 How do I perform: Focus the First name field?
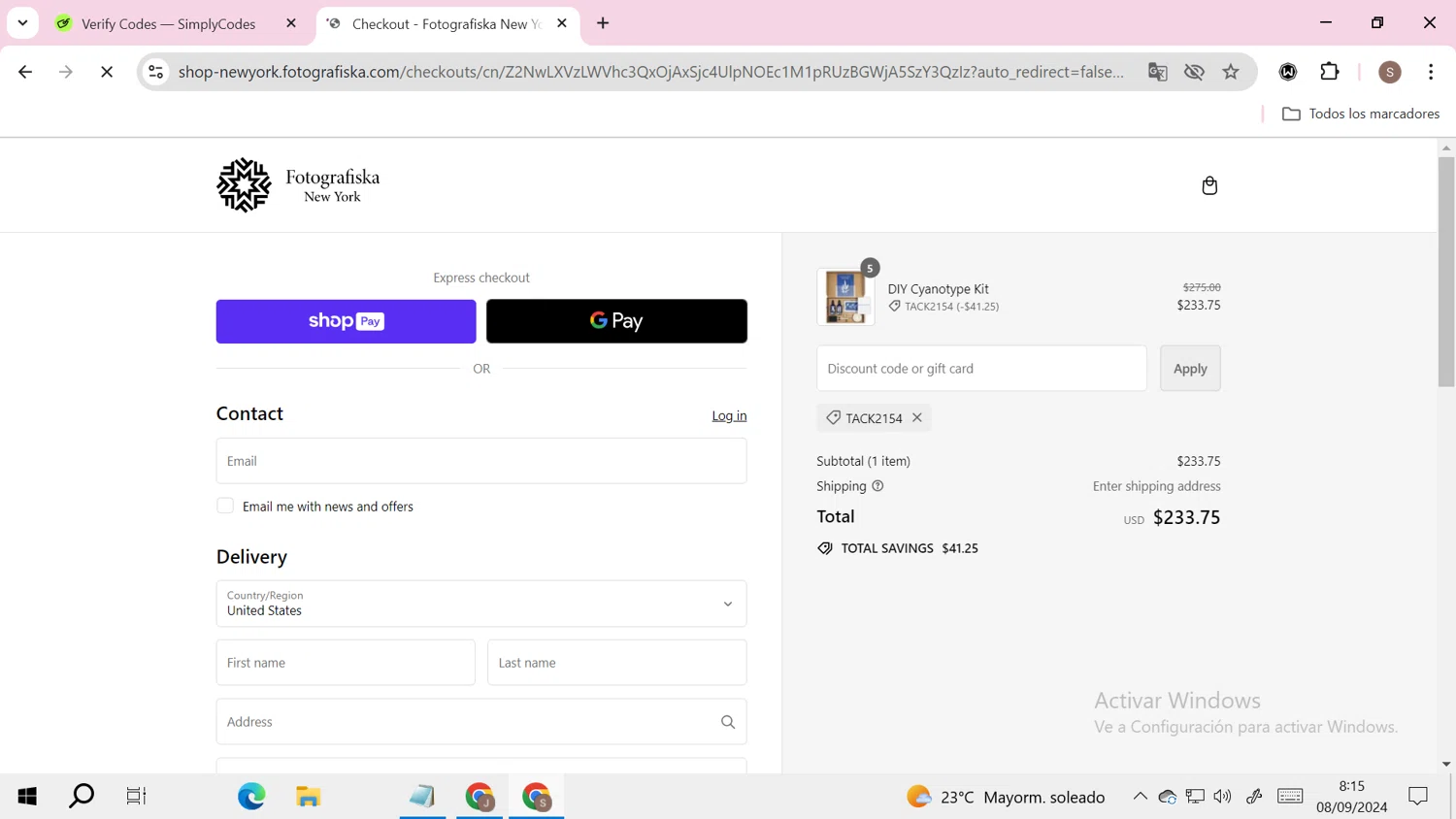click(346, 663)
